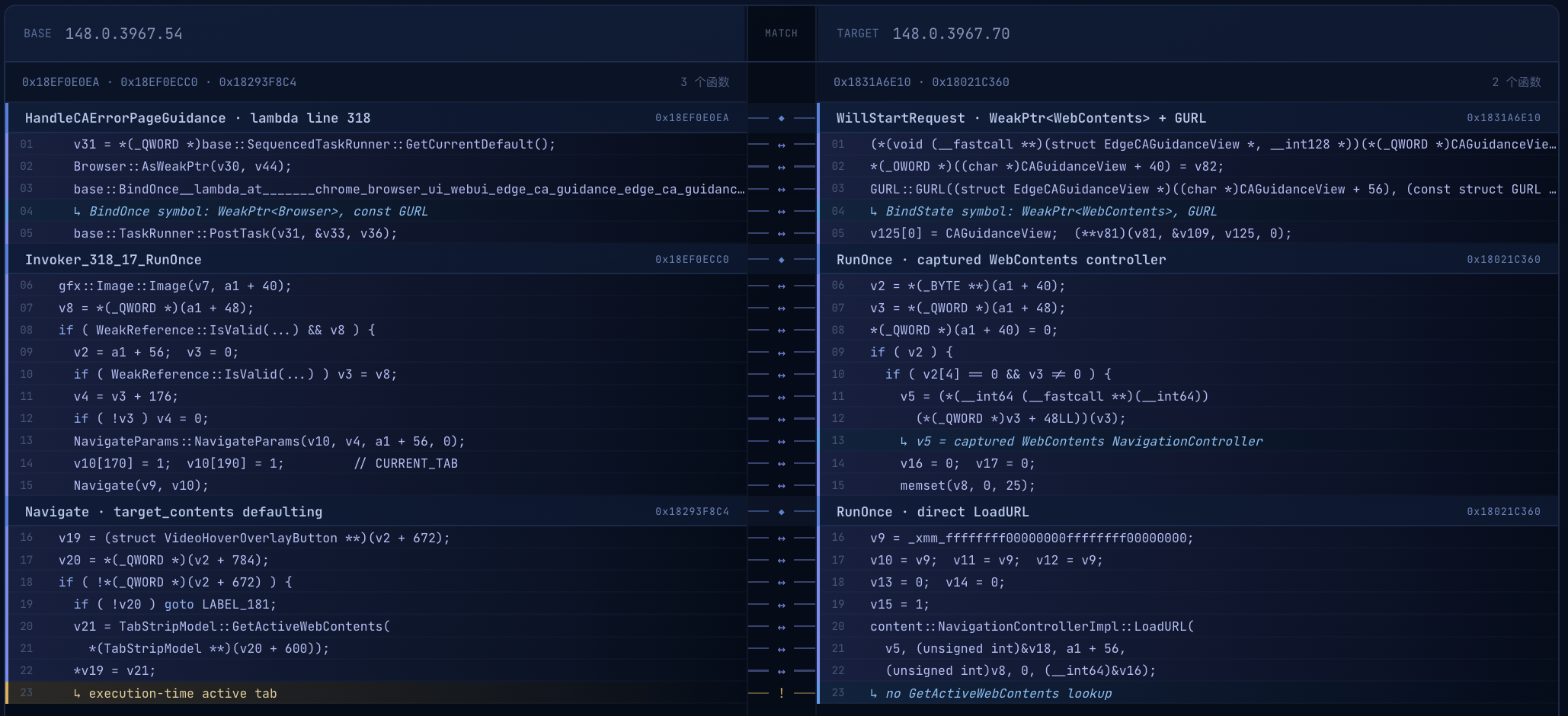Click the "v2 = *(_BYTE **)(a1 + 40)" line
This screenshot has height=716, width=1568.
point(1188,286)
